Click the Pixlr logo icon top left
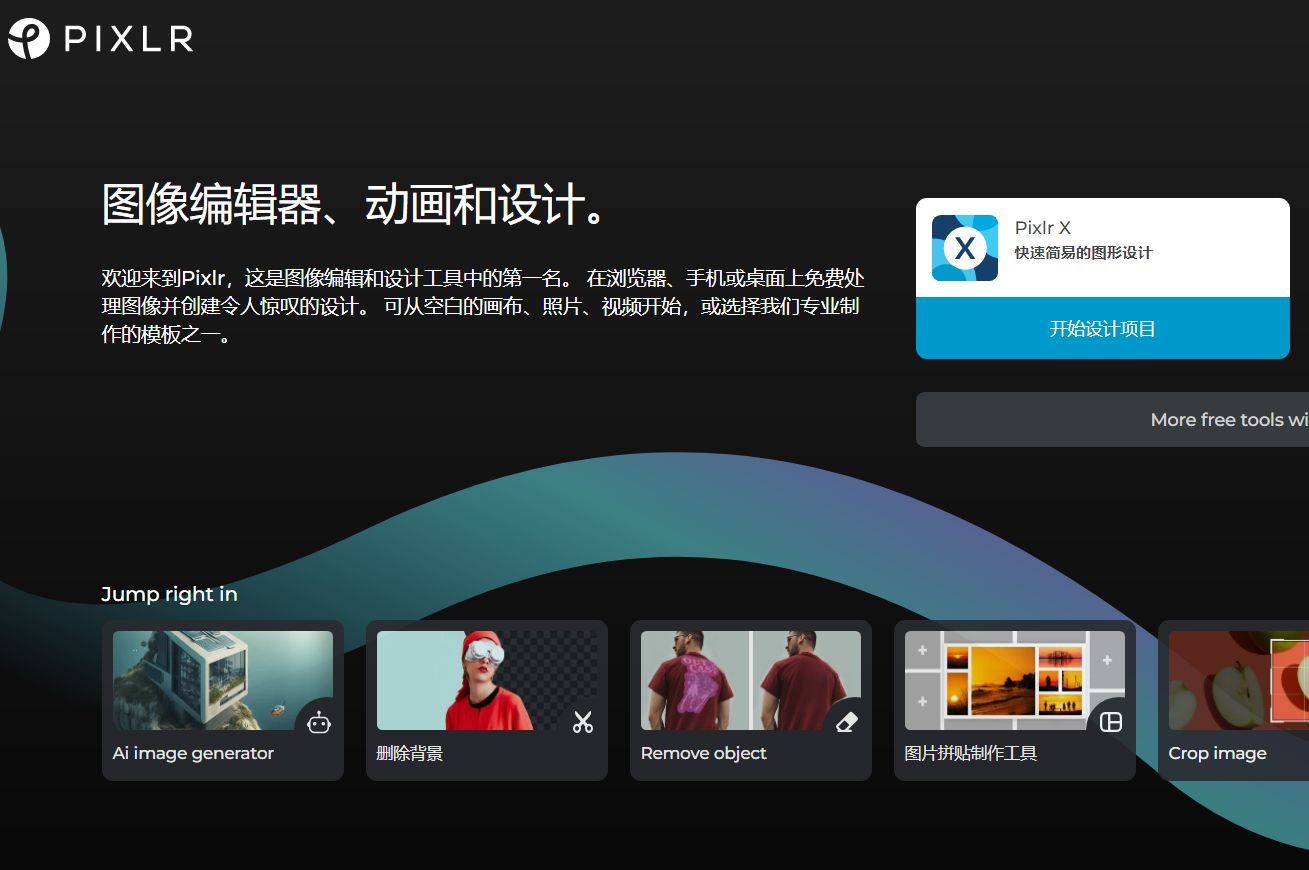Viewport: 1309px width, 870px height. [x=28, y=38]
